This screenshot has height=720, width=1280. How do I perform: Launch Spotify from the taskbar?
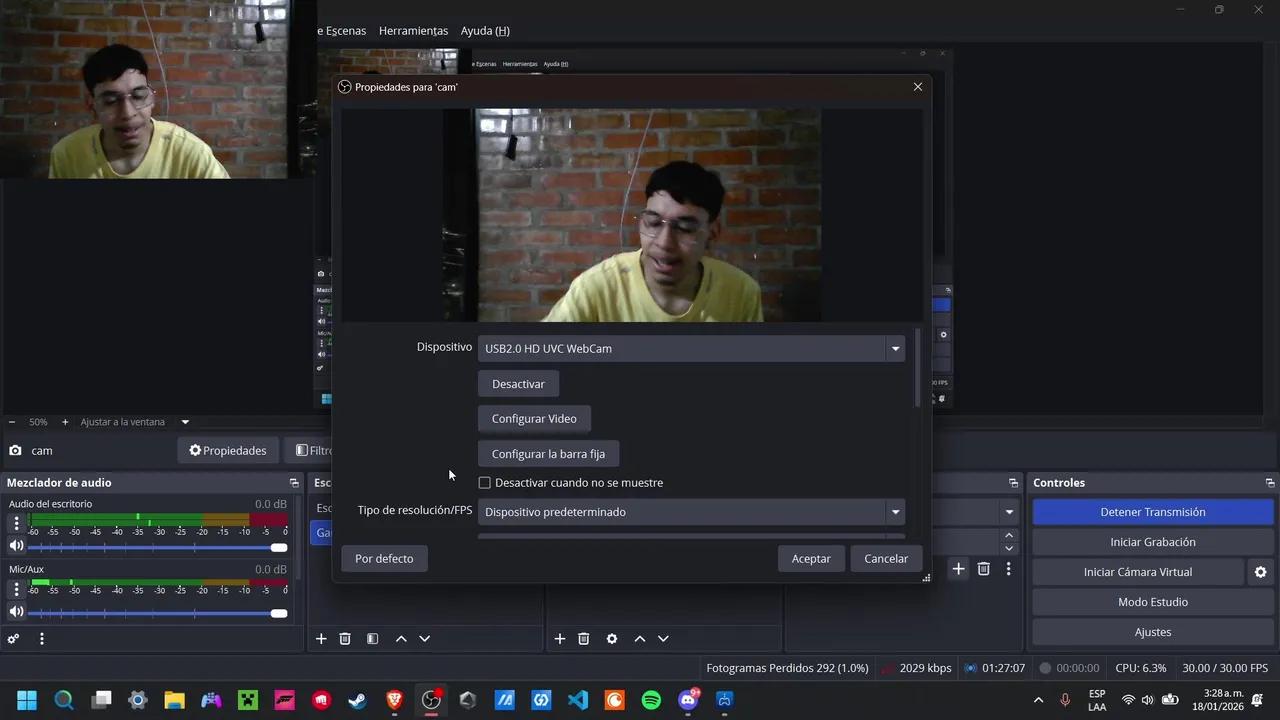[650, 700]
